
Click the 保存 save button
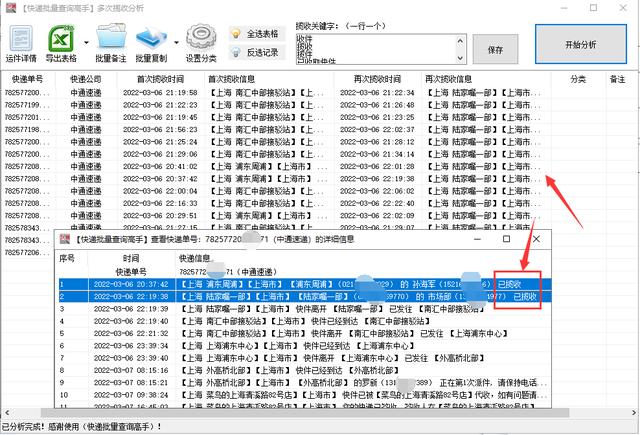click(495, 49)
